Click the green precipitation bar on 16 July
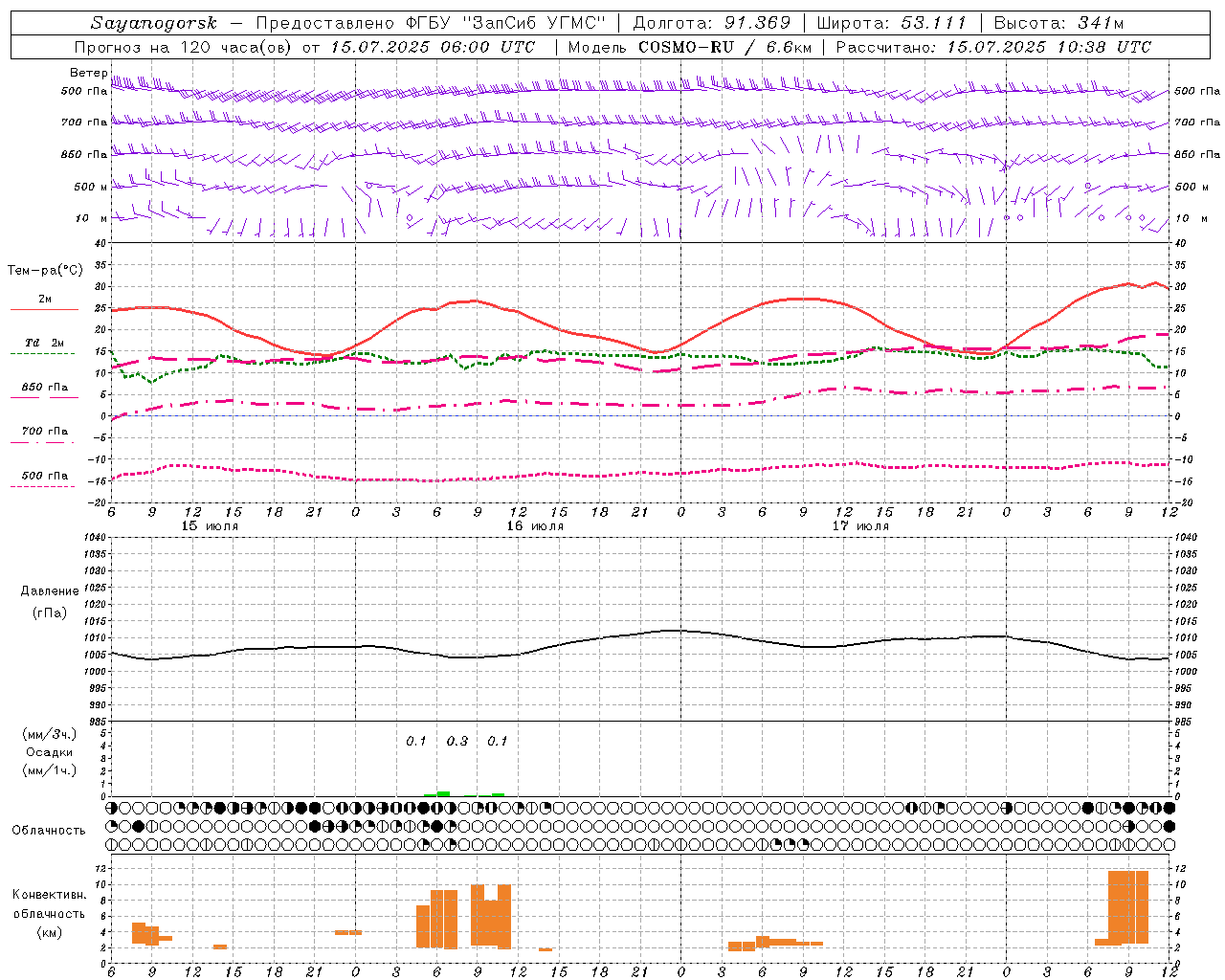The height and width of the screenshot is (980, 1225). [443, 793]
